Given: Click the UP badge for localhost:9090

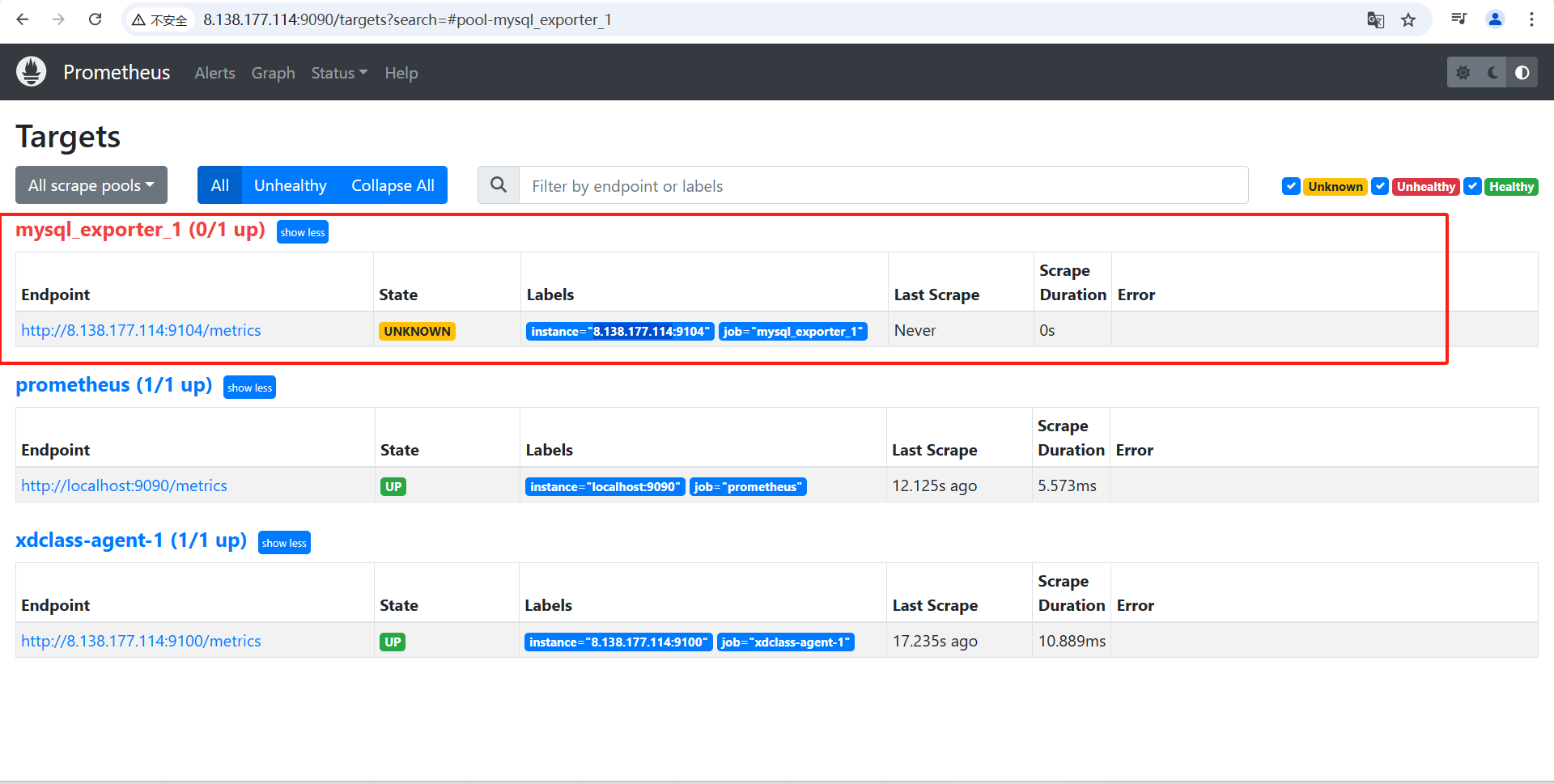Looking at the screenshot, I should tap(393, 486).
